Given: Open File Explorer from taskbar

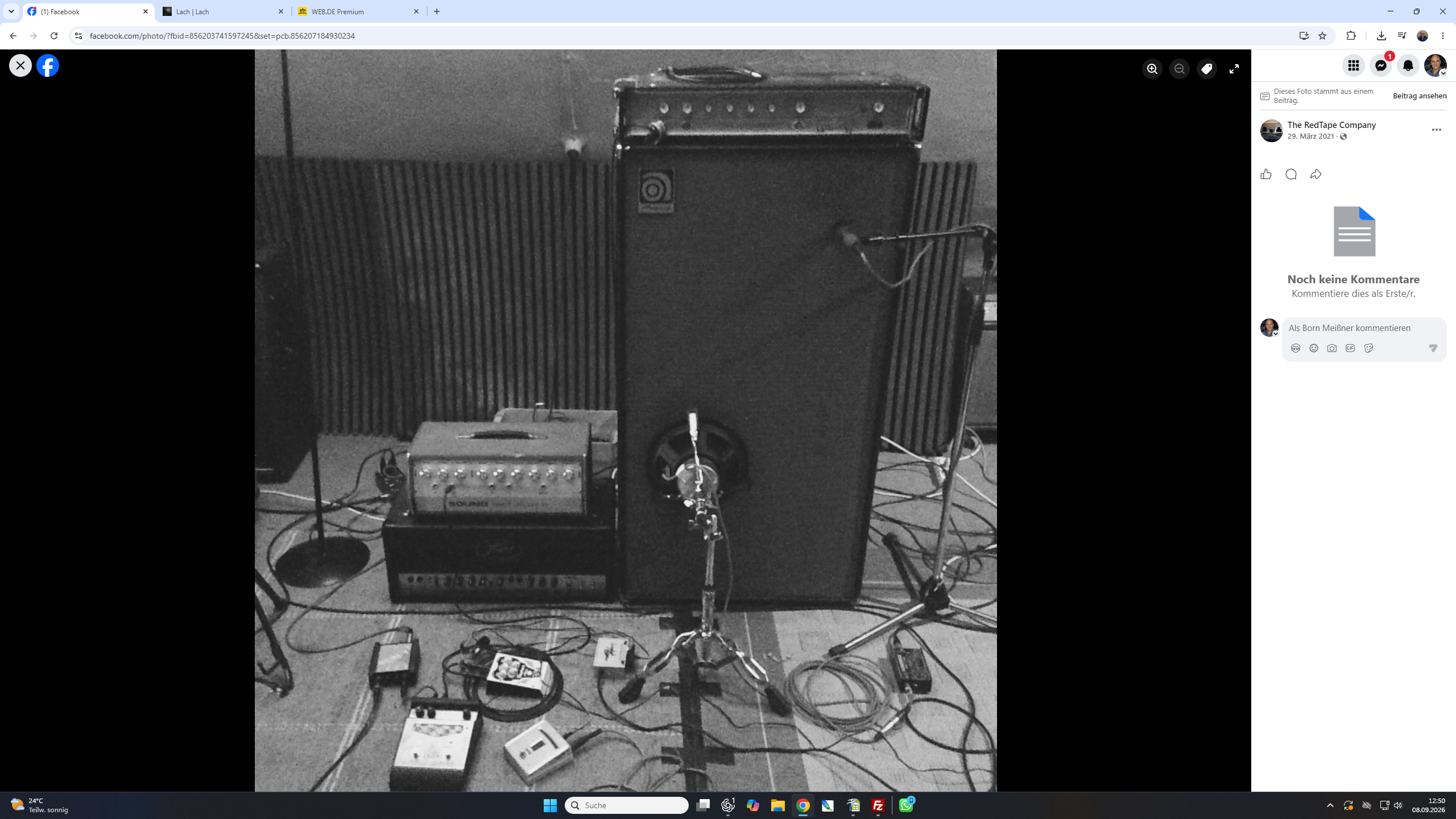Looking at the screenshot, I should 778,805.
